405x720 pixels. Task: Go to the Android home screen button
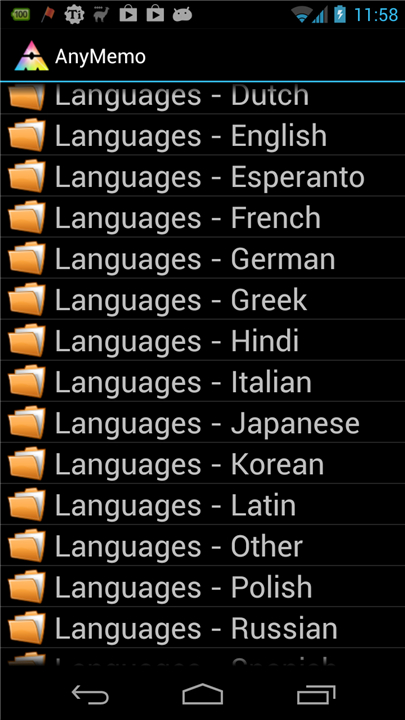click(x=202, y=694)
